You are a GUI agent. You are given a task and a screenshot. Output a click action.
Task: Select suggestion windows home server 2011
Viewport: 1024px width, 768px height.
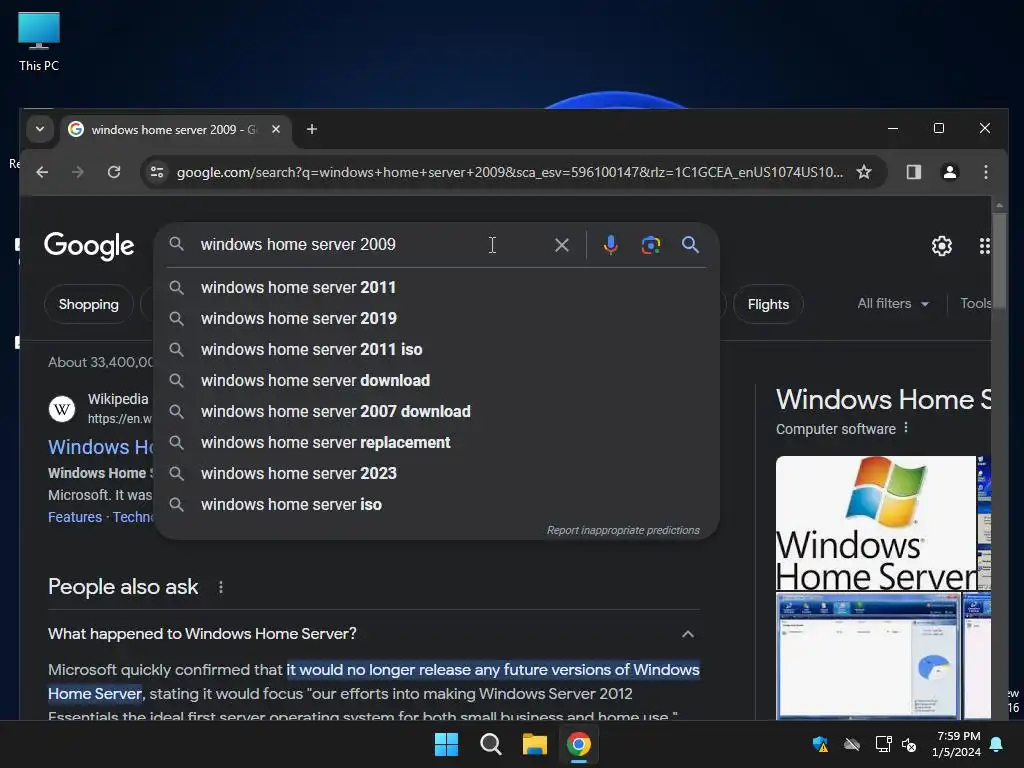(x=436, y=287)
